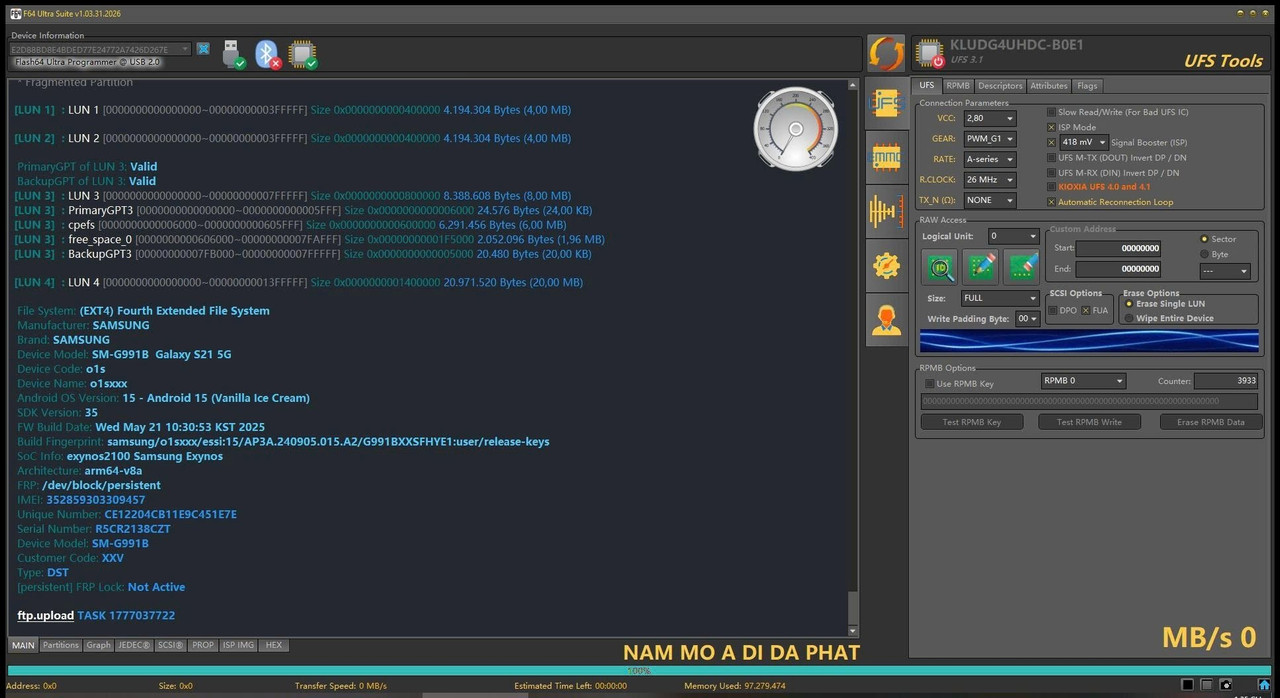
Task: Select the Byte radio button
Action: (x=1204, y=254)
